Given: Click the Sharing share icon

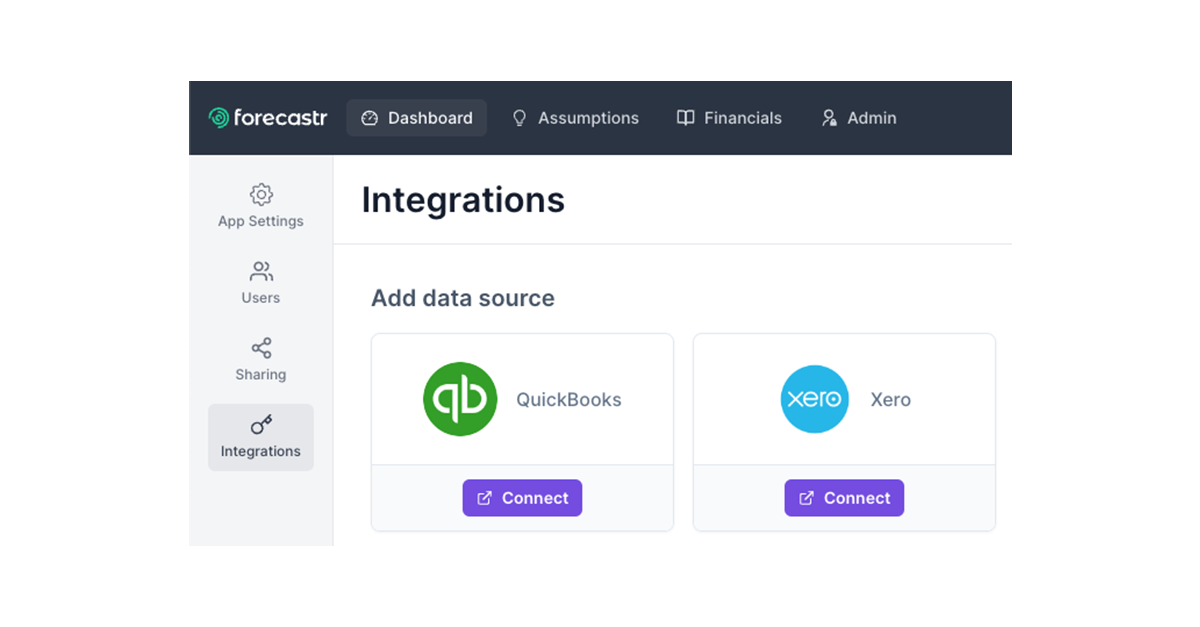Looking at the screenshot, I should [261, 348].
